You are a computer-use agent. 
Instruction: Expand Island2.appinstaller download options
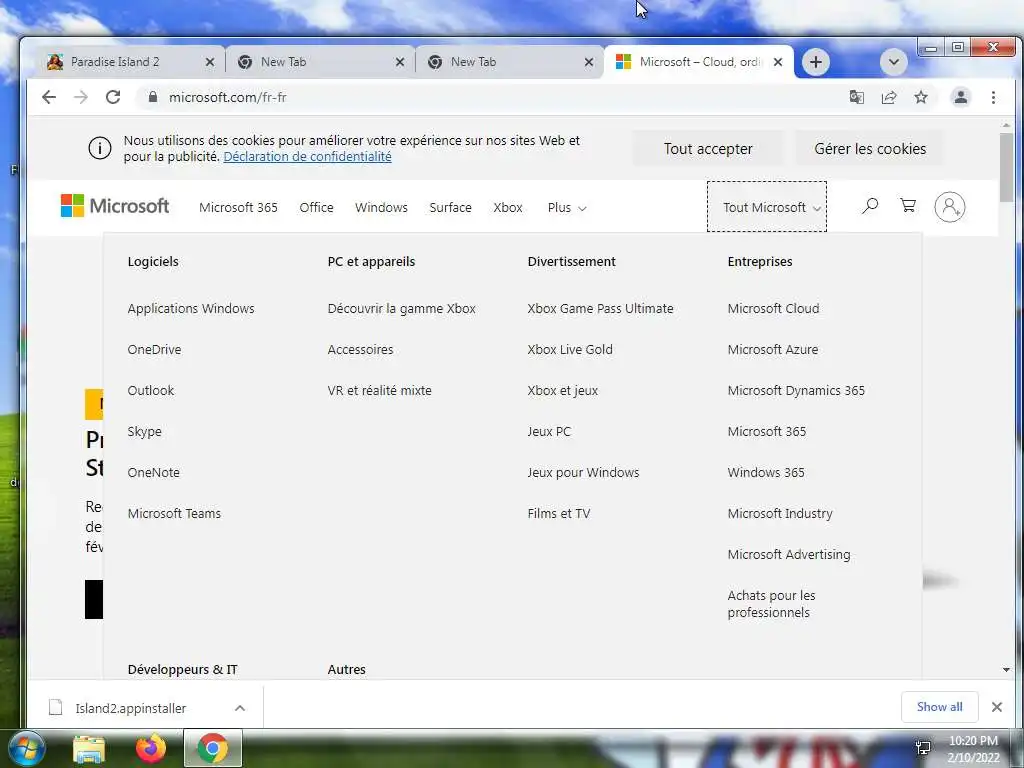[240, 708]
